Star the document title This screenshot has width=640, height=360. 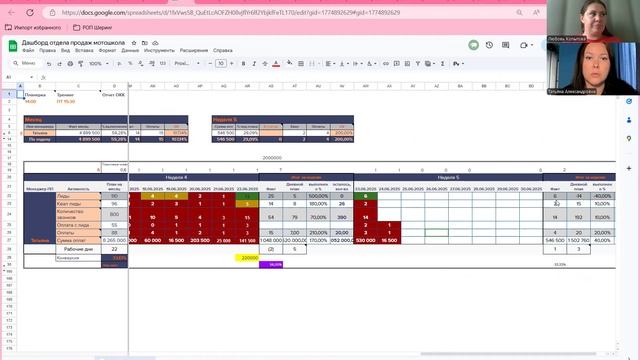pos(134,43)
